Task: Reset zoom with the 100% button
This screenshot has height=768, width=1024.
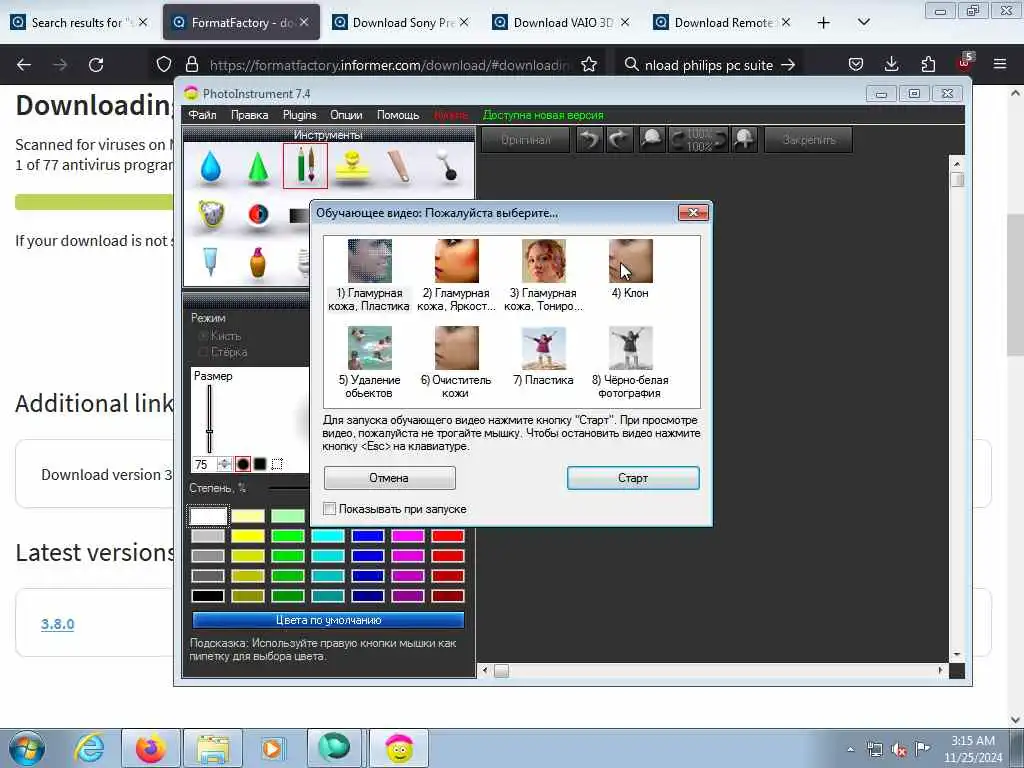Action: coord(699,140)
